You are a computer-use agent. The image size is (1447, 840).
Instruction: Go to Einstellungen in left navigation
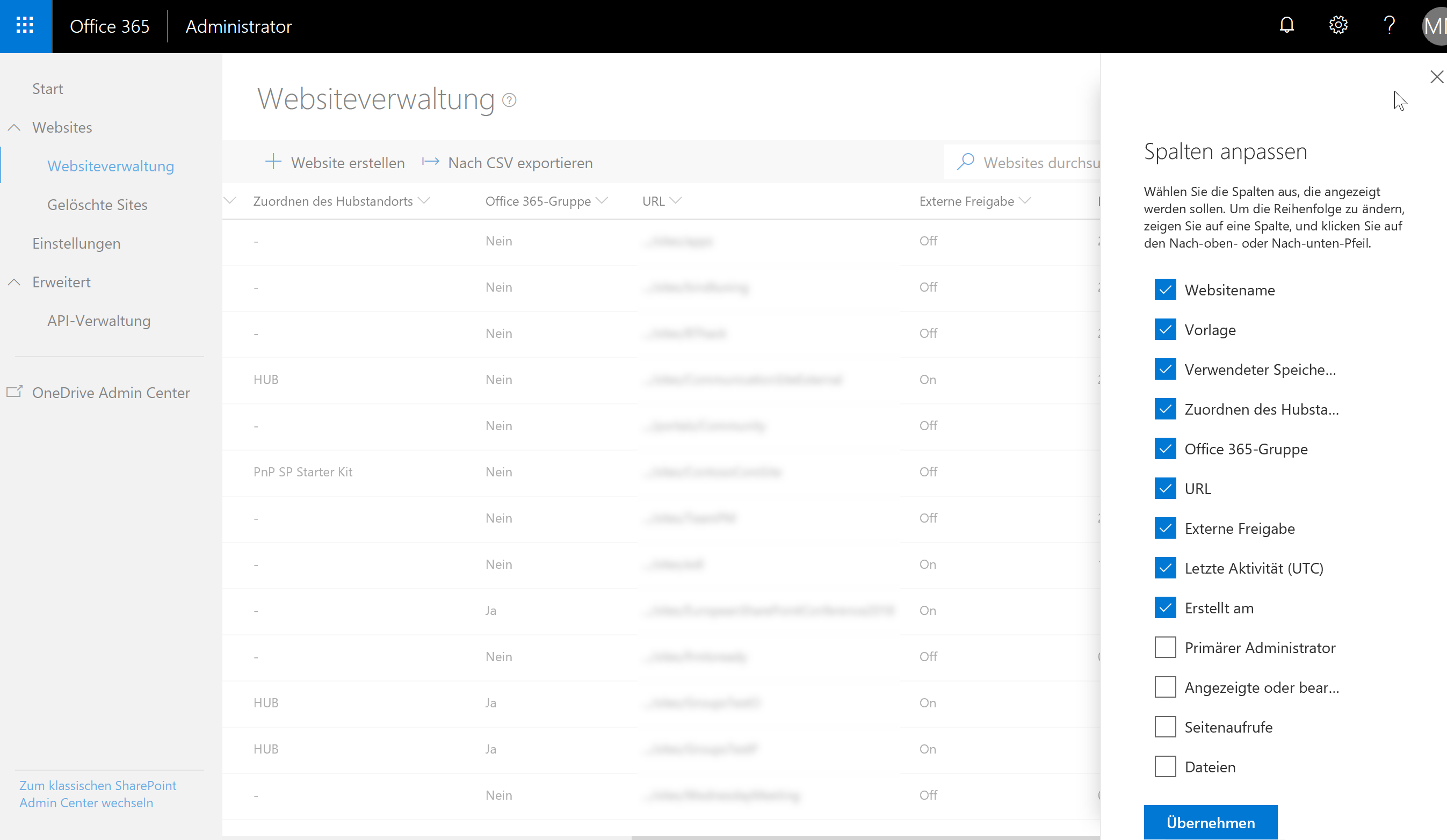click(x=76, y=243)
